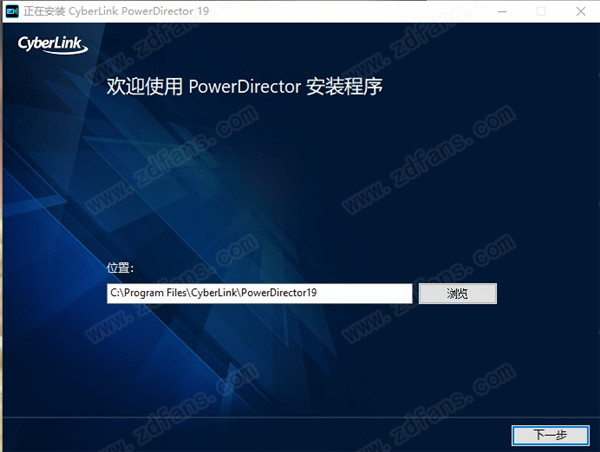This screenshot has width=600, height=452.
Task: Open folder browser with 浏览 button
Action: [x=458, y=294]
